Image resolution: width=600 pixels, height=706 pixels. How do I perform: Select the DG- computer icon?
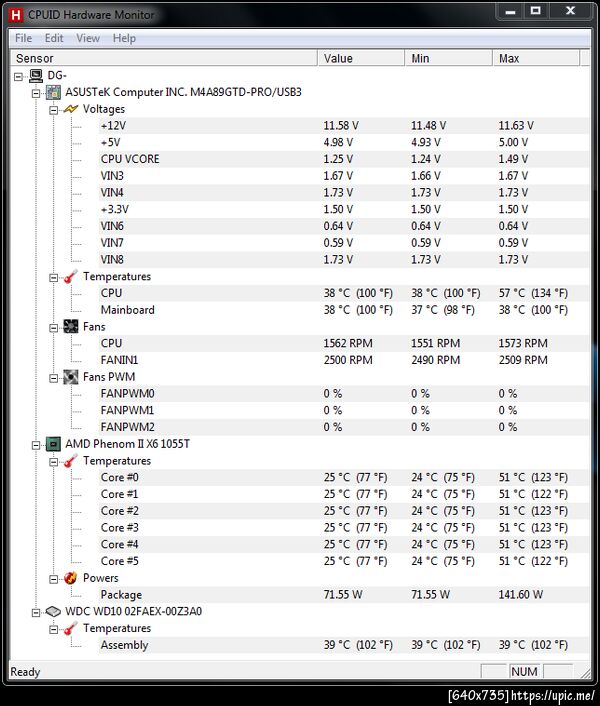click(36, 76)
